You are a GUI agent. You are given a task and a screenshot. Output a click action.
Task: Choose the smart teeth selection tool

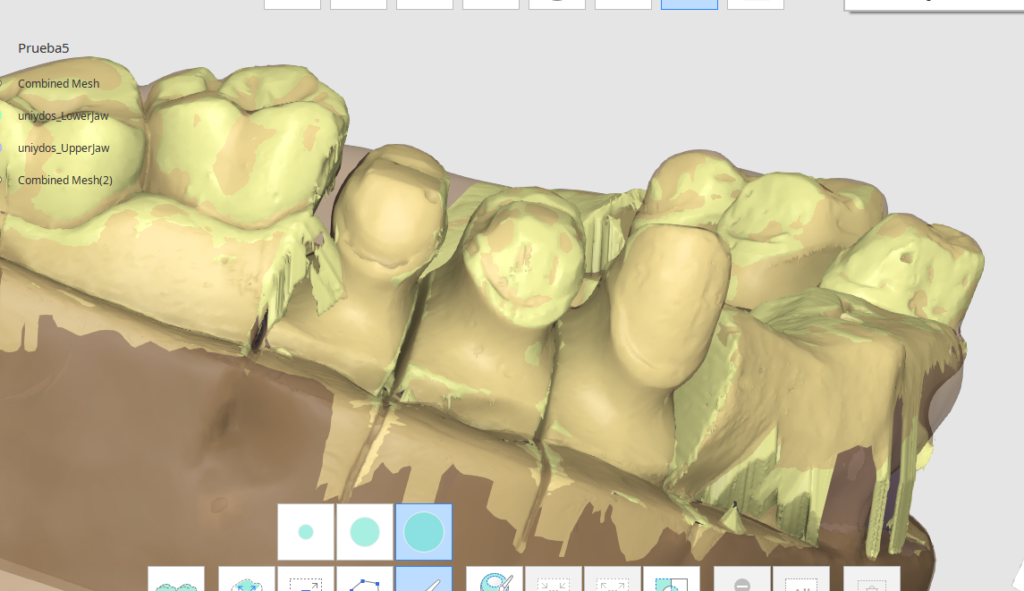[x=176, y=579]
